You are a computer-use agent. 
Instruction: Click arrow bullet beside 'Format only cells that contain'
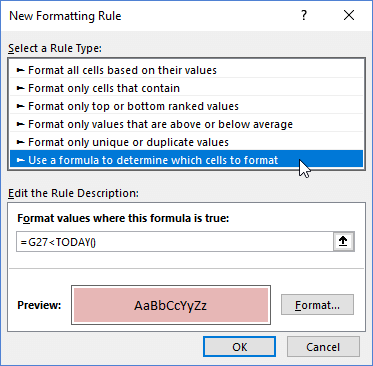tap(21, 88)
